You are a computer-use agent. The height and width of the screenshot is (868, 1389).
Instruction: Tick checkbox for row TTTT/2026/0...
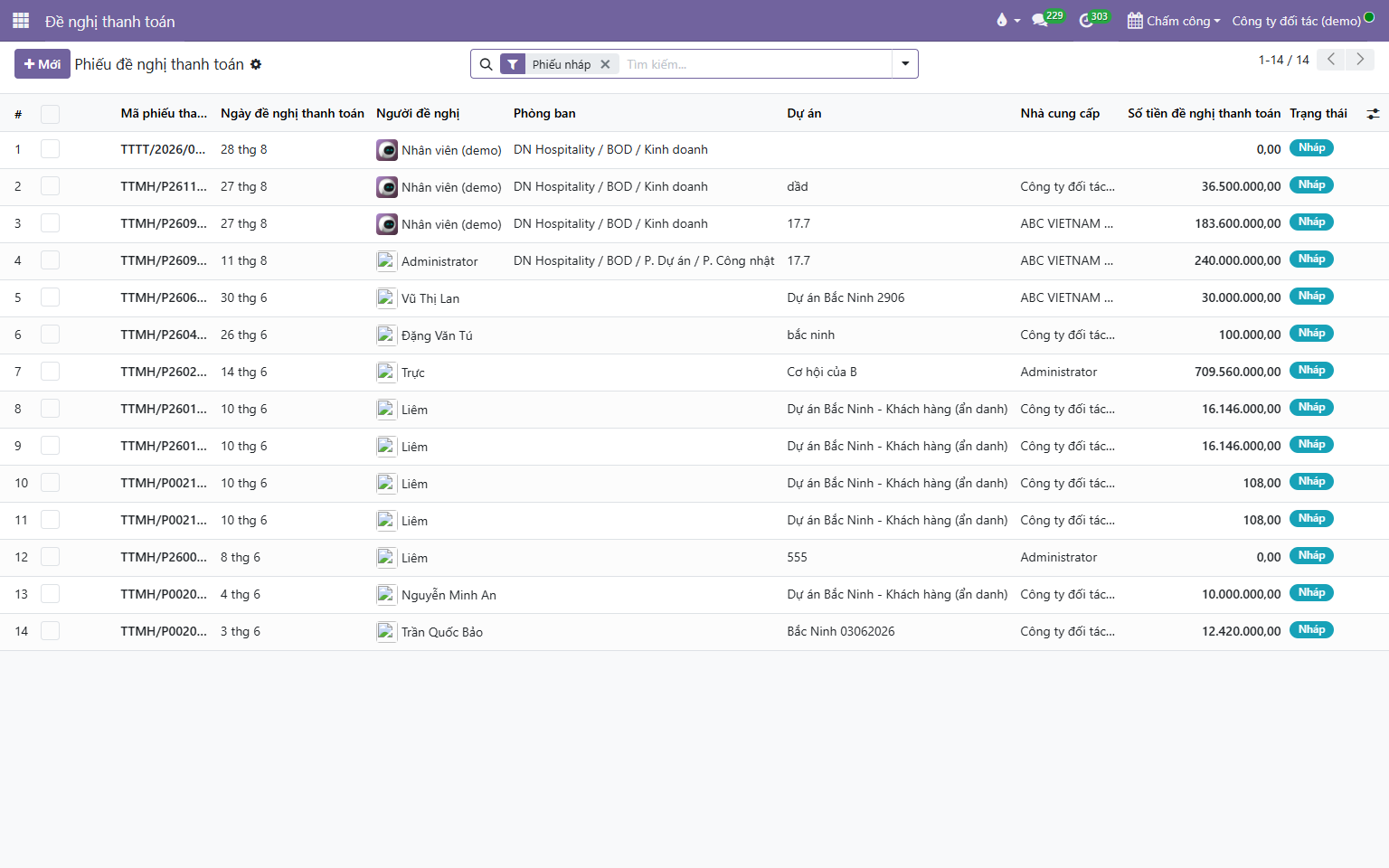point(50,149)
